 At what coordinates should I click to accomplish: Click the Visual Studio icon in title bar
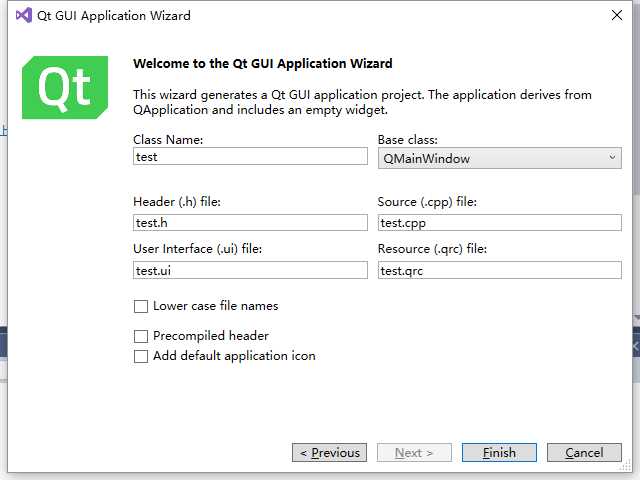[24, 16]
